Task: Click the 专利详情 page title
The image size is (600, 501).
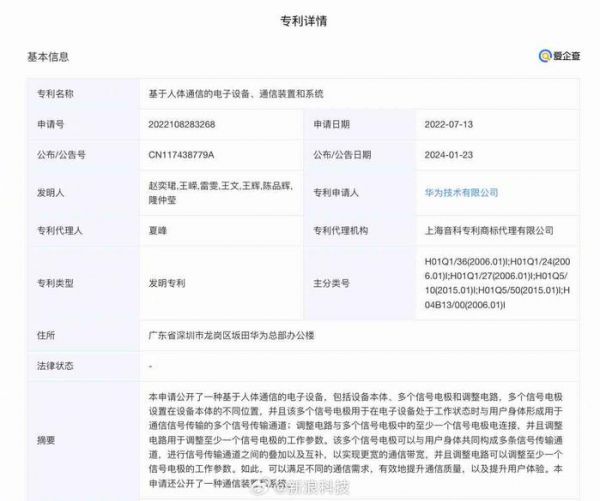Action: pyautogui.click(x=299, y=19)
